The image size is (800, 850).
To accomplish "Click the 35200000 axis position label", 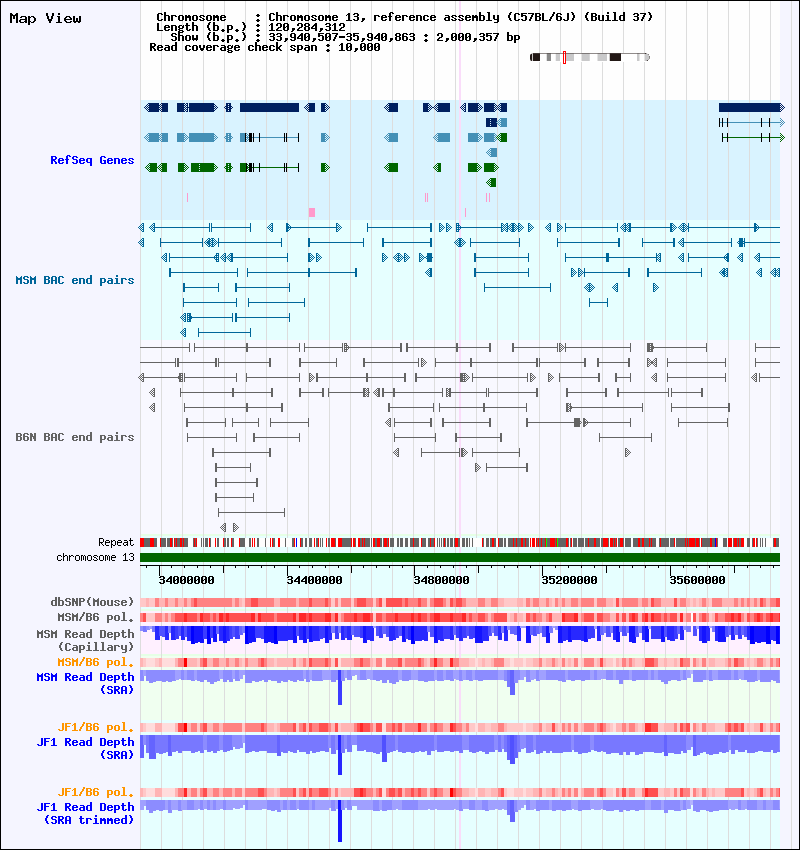I will point(569,580).
